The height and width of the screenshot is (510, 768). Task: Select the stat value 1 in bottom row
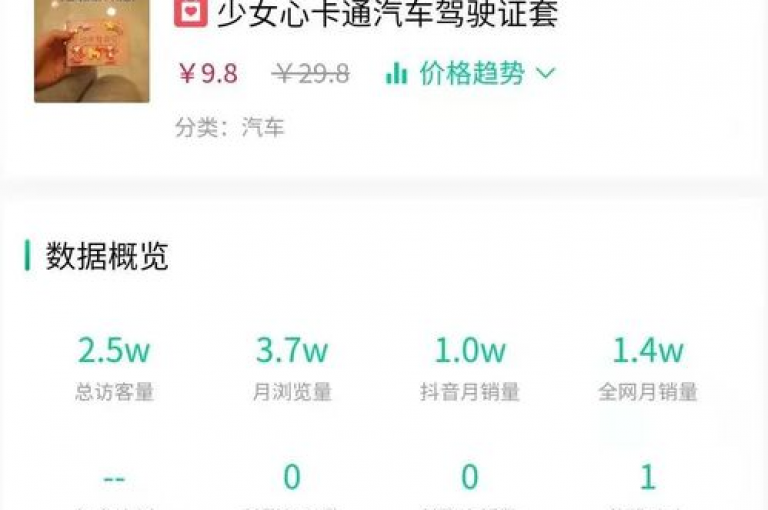(x=648, y=477)
